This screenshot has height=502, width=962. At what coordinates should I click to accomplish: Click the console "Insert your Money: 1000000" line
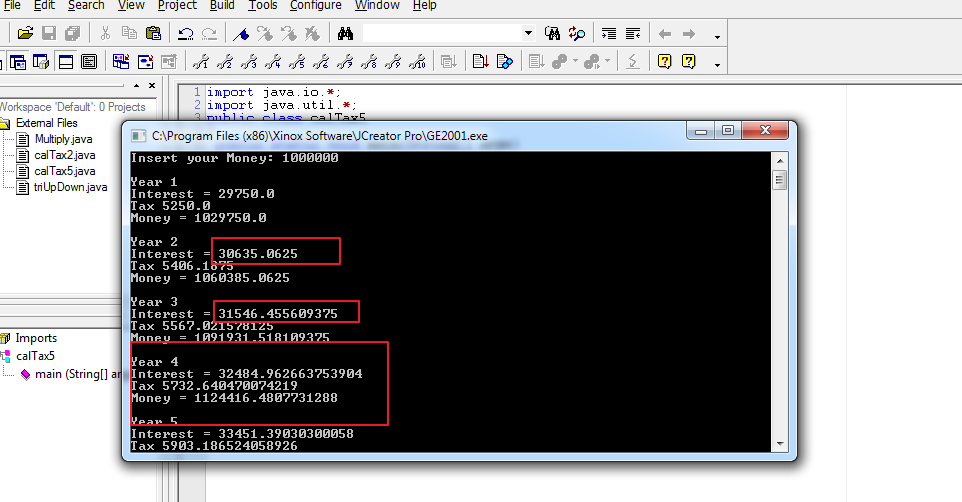234,158
